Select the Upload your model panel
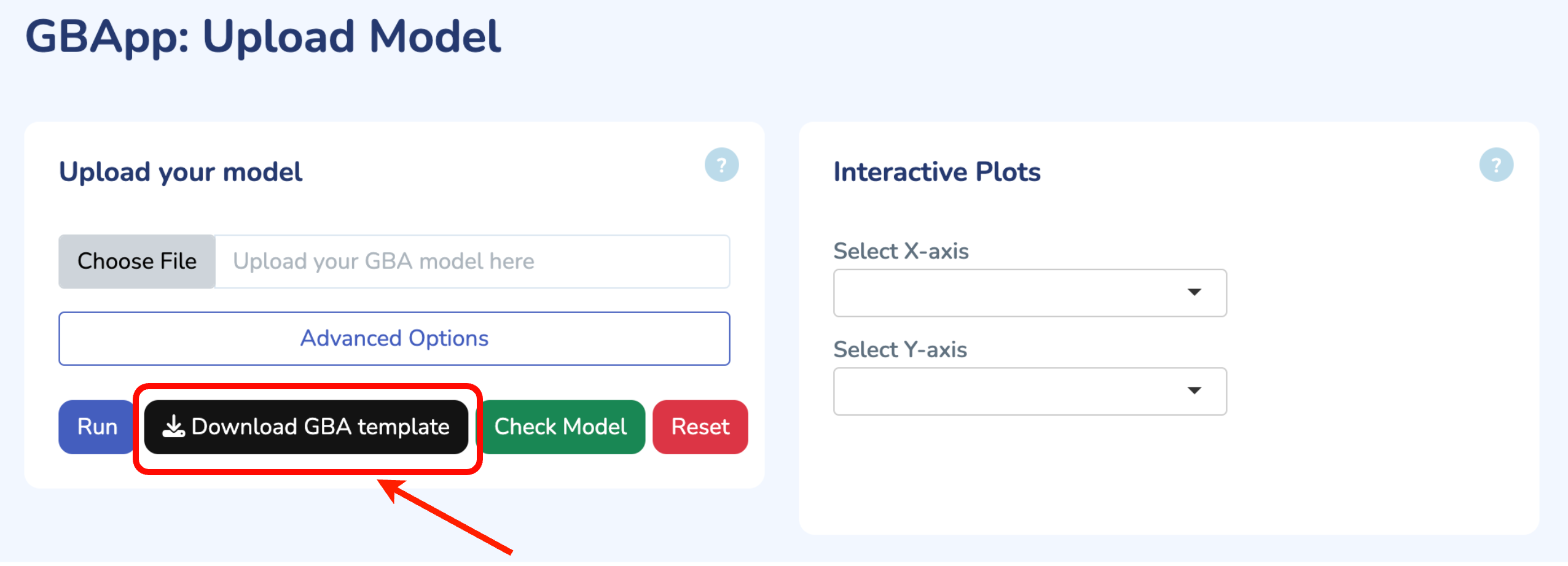Viewport: 1568px width, 566px height. [x=180, y=172]
